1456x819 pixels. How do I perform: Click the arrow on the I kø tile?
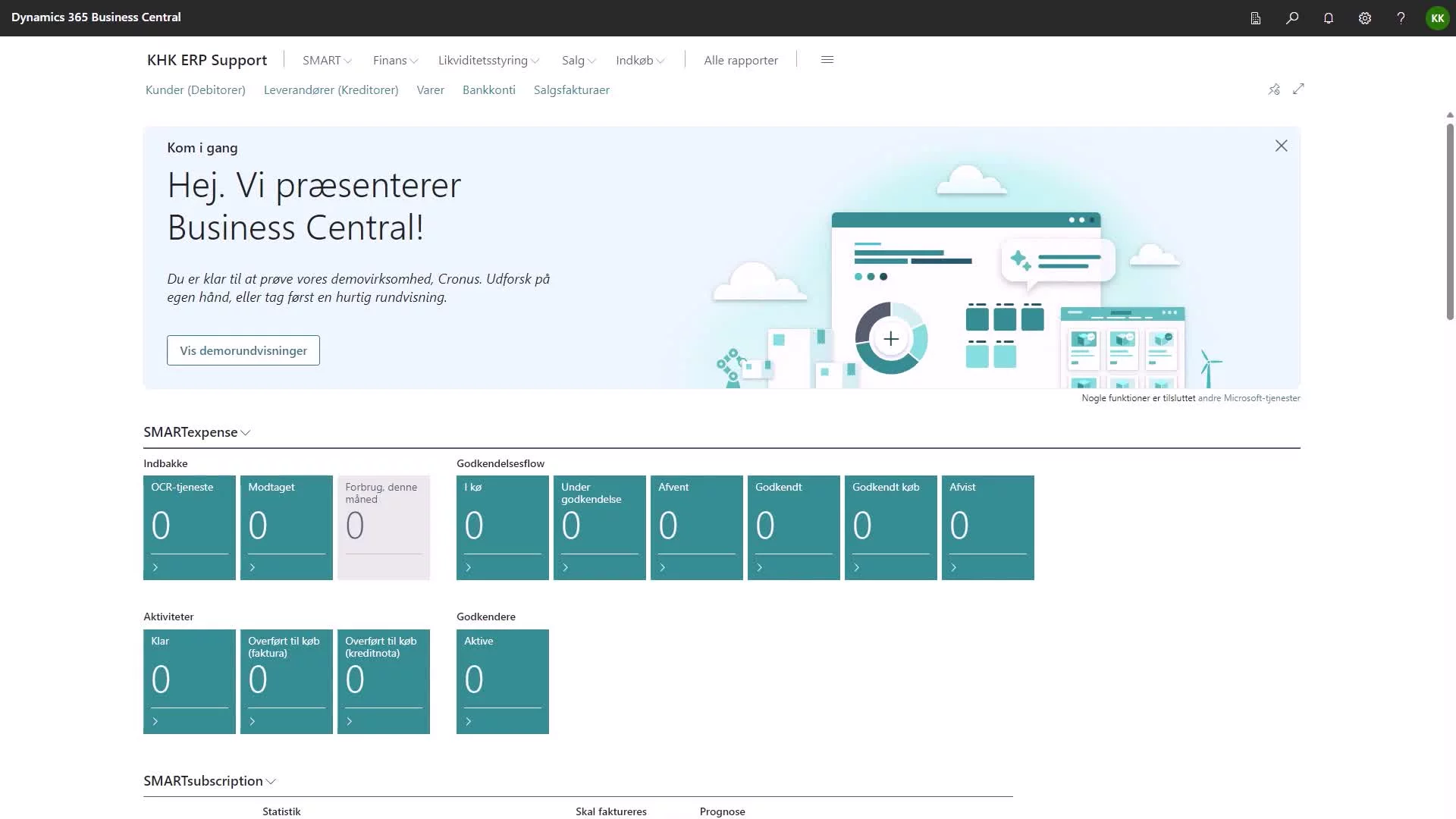(x=469, y=567)
